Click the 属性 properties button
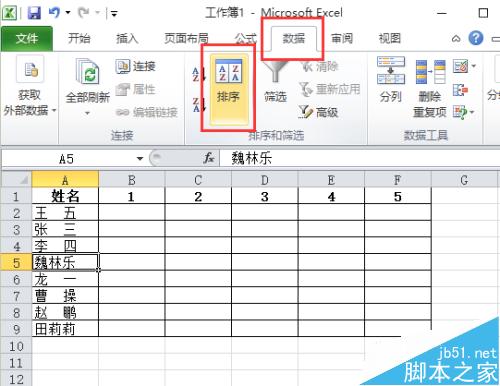 [x=136, y=89]
